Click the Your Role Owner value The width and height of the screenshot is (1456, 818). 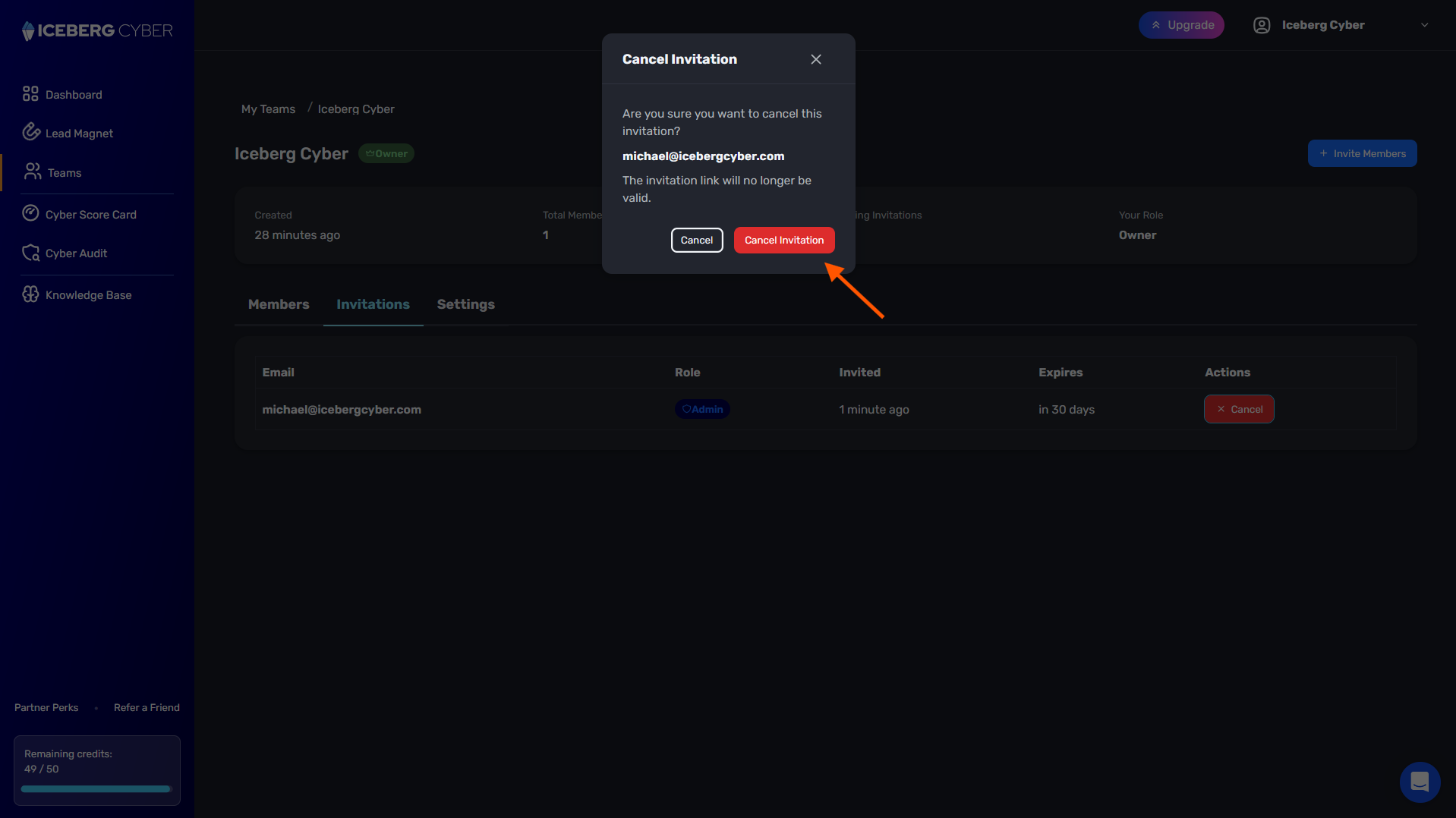click(x=1137, y=235)
